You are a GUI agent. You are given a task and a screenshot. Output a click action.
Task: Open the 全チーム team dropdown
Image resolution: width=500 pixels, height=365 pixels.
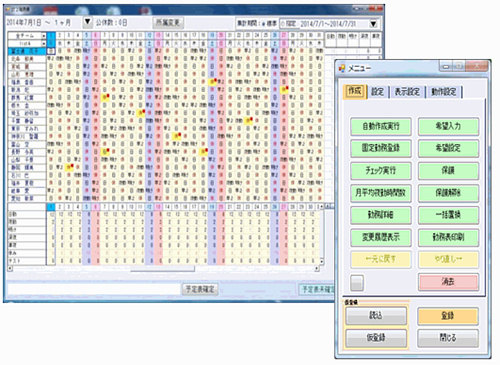click(43, 36)
